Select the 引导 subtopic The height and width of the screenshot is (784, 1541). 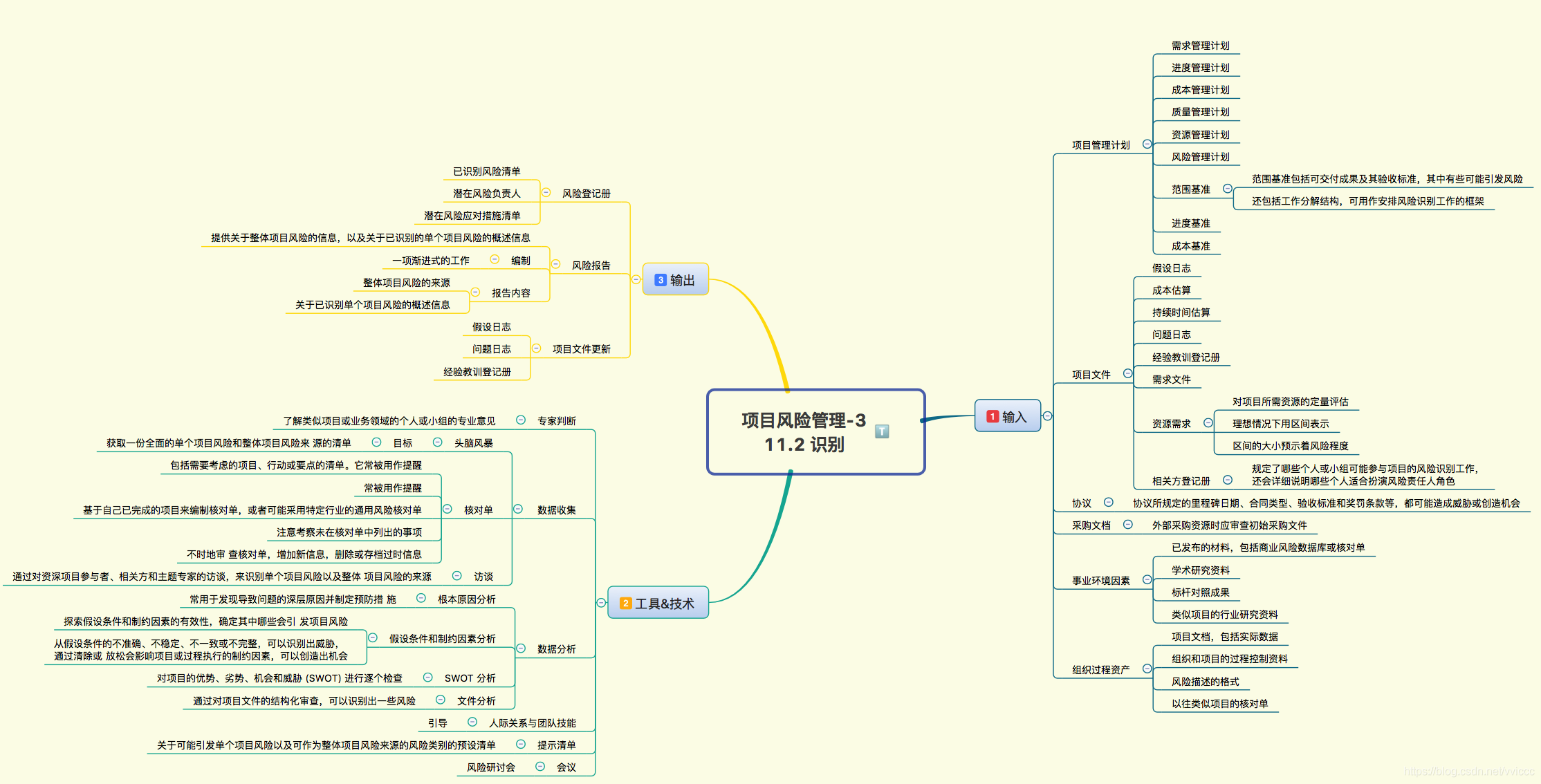tap(437, 723)
